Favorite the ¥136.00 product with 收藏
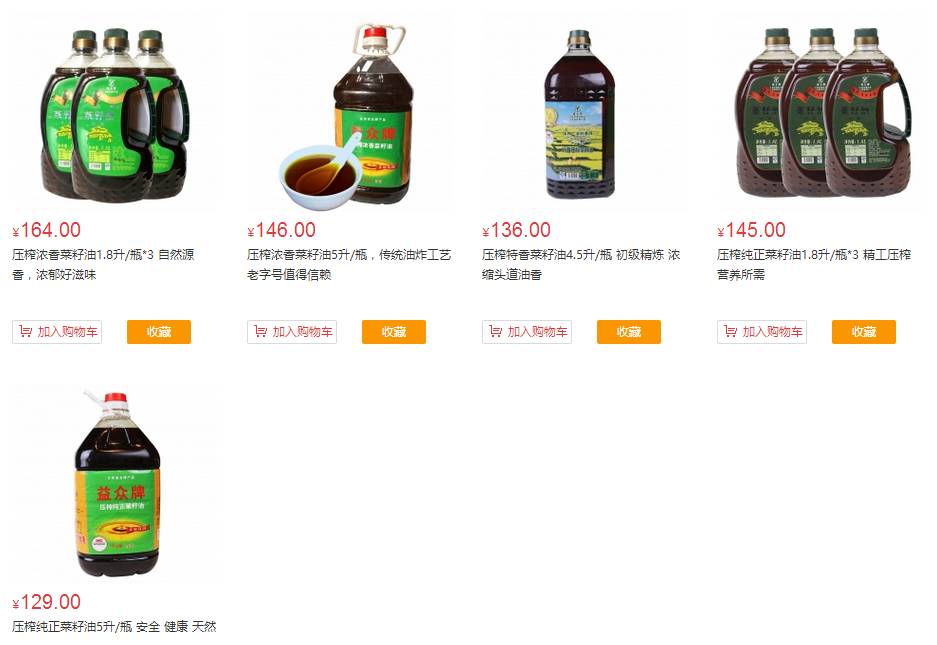The width and height of the screenshot is (937, 645). pyautogui.click(x=629, y=332)
